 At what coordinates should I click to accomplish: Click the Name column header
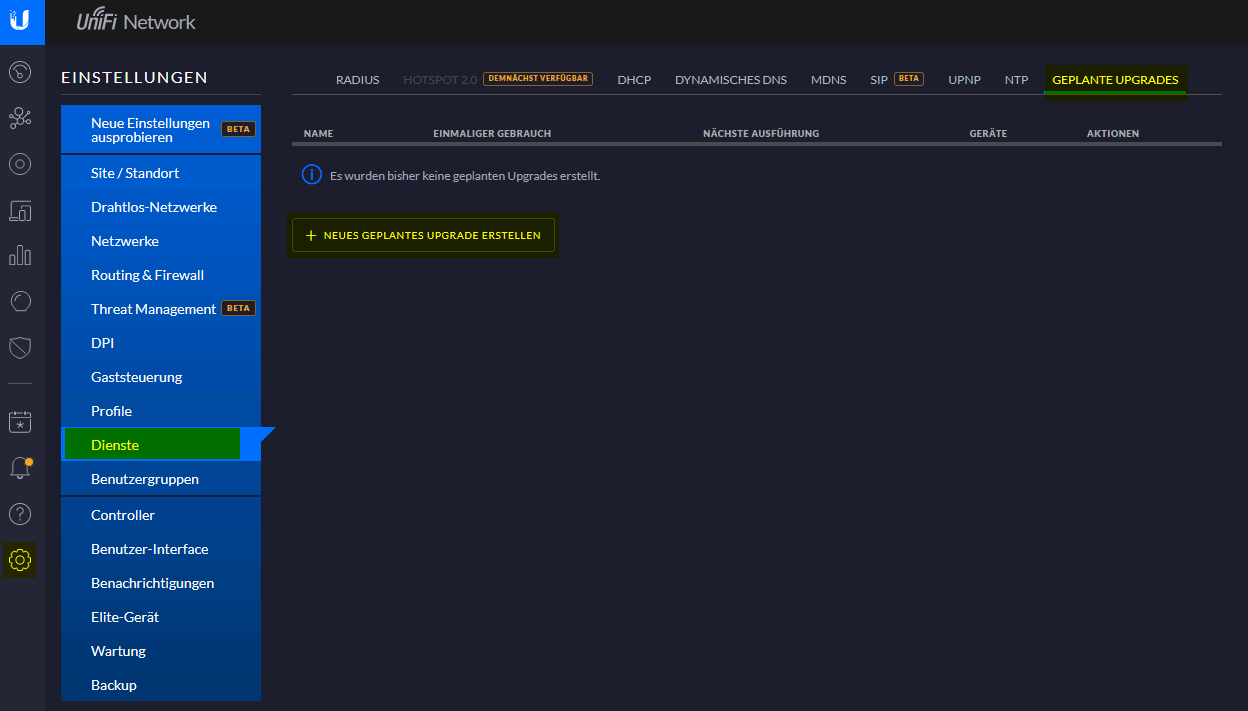click(318, 134)
